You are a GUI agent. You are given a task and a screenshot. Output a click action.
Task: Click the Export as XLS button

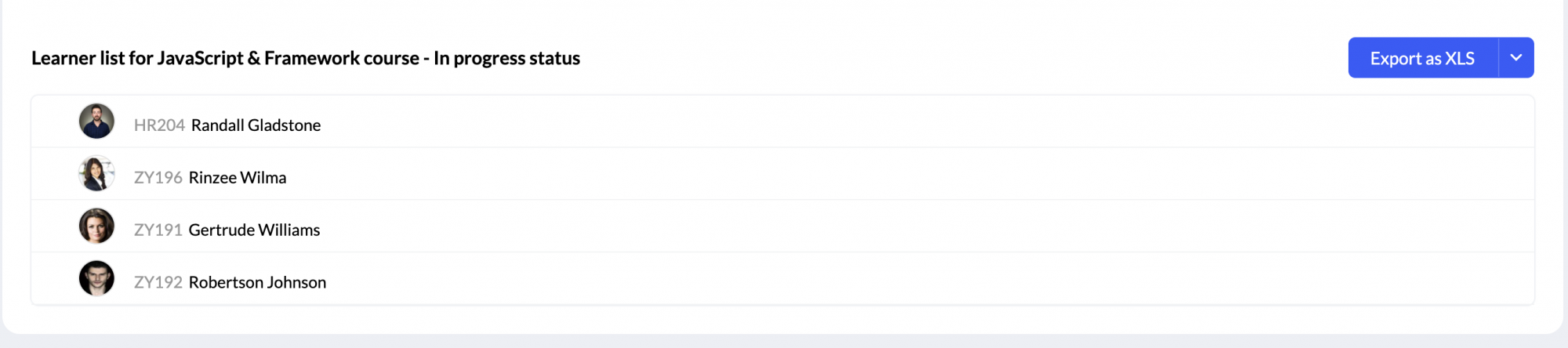pyautogui.click(x=1422, y=58)
